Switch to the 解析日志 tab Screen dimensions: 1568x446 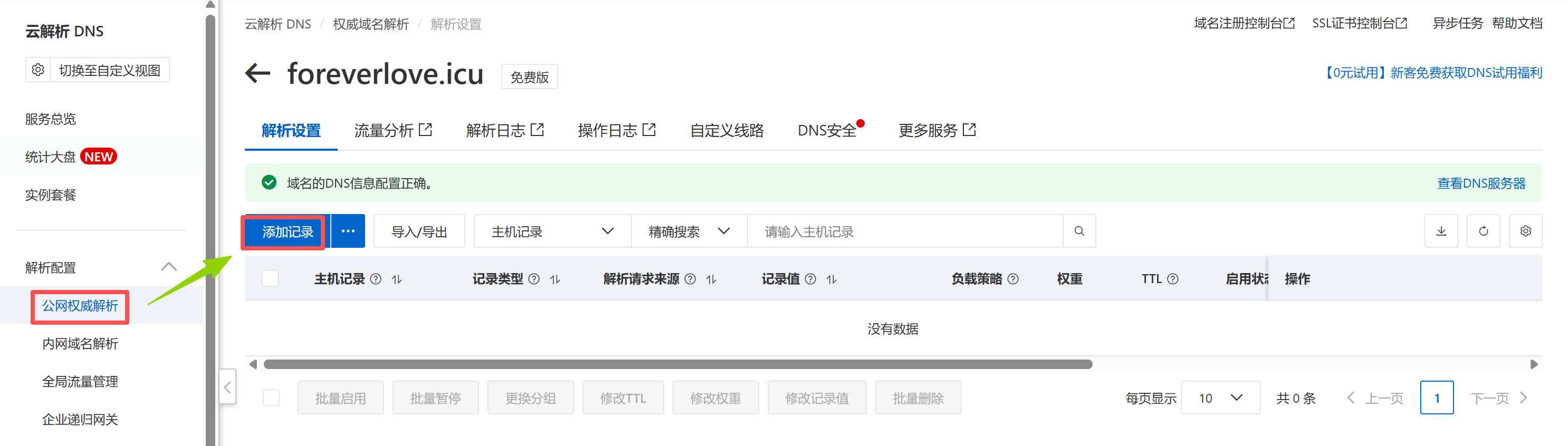pos(505,130)
